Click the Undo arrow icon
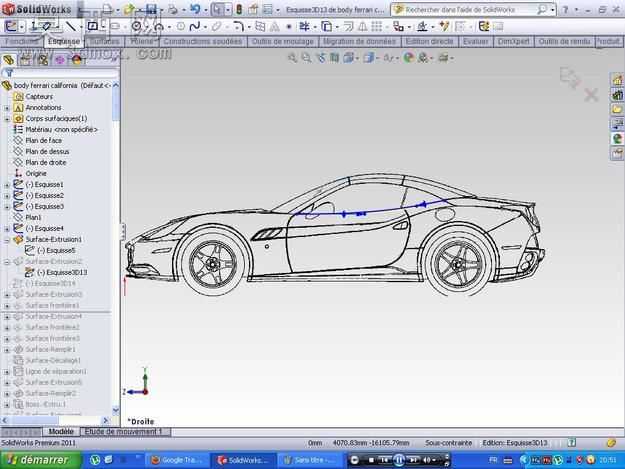The height and width of the screenshot is (469, 625). 195,9
